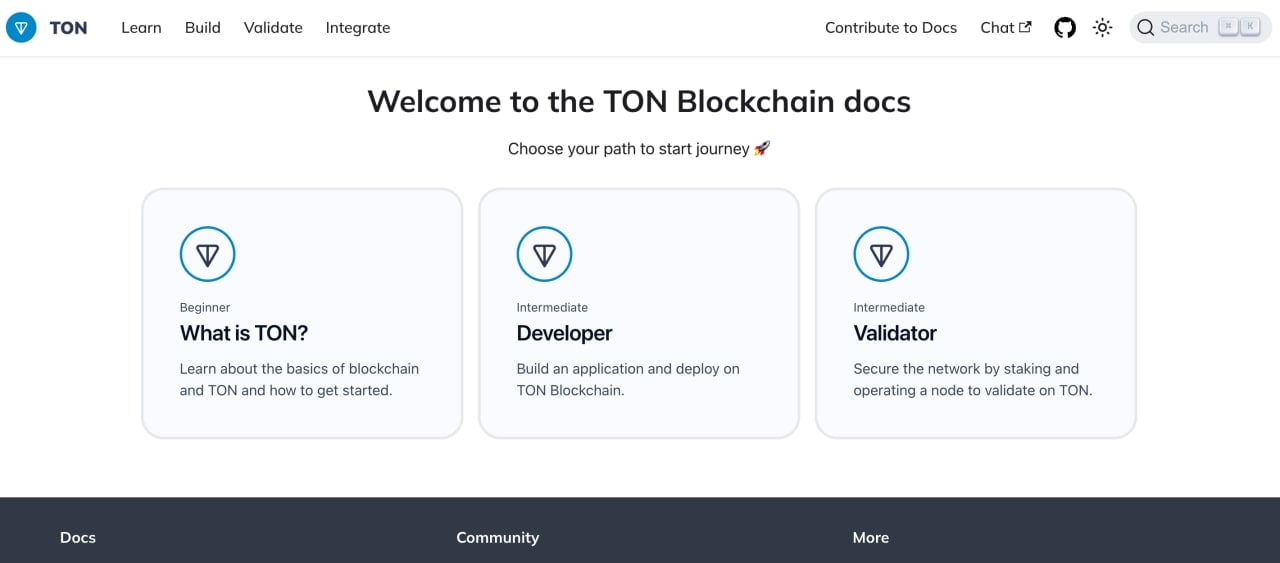
Task: Open the Learn menu
Action: coord(141,28)
